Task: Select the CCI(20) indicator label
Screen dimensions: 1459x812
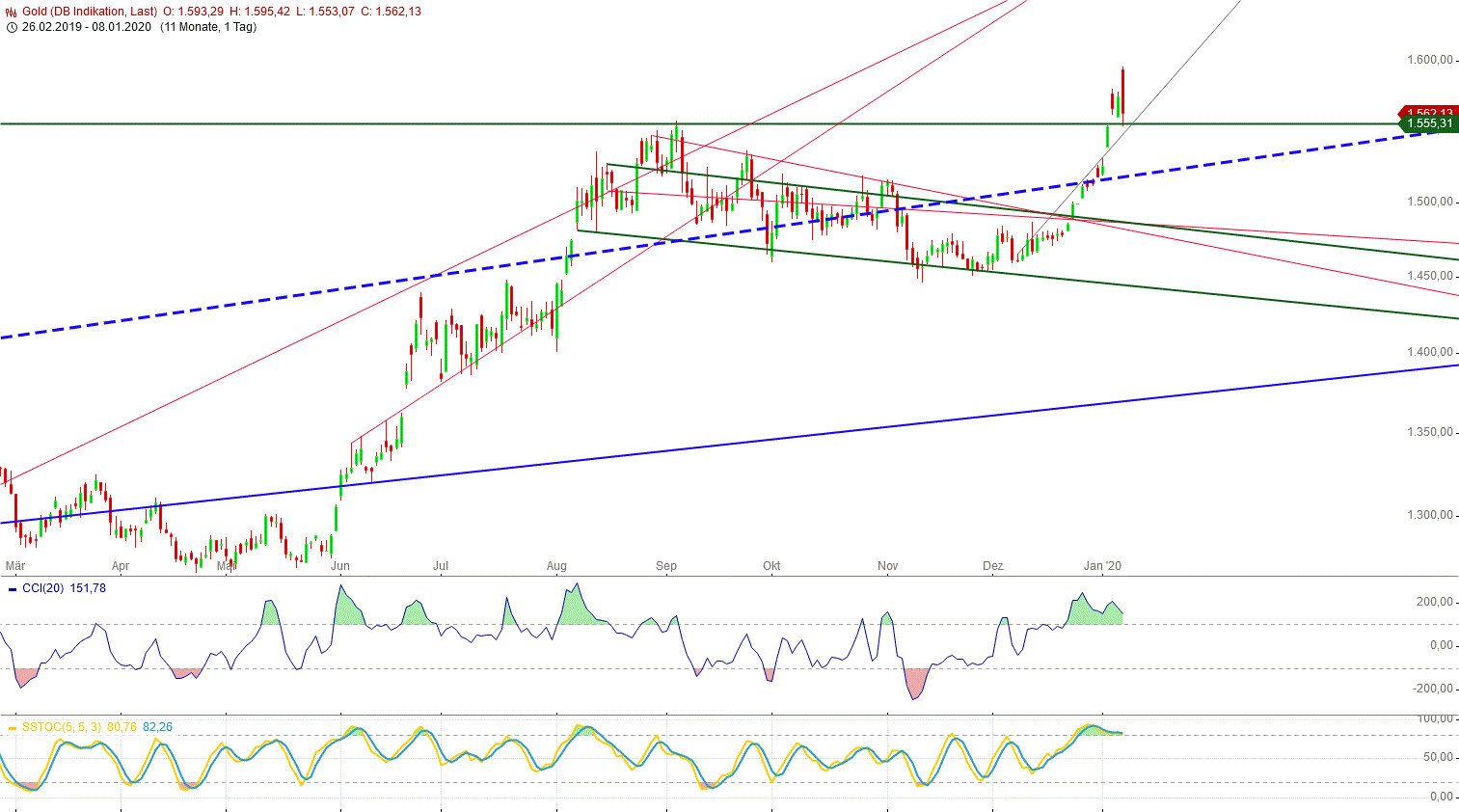Action: click(x=43, y=589)
